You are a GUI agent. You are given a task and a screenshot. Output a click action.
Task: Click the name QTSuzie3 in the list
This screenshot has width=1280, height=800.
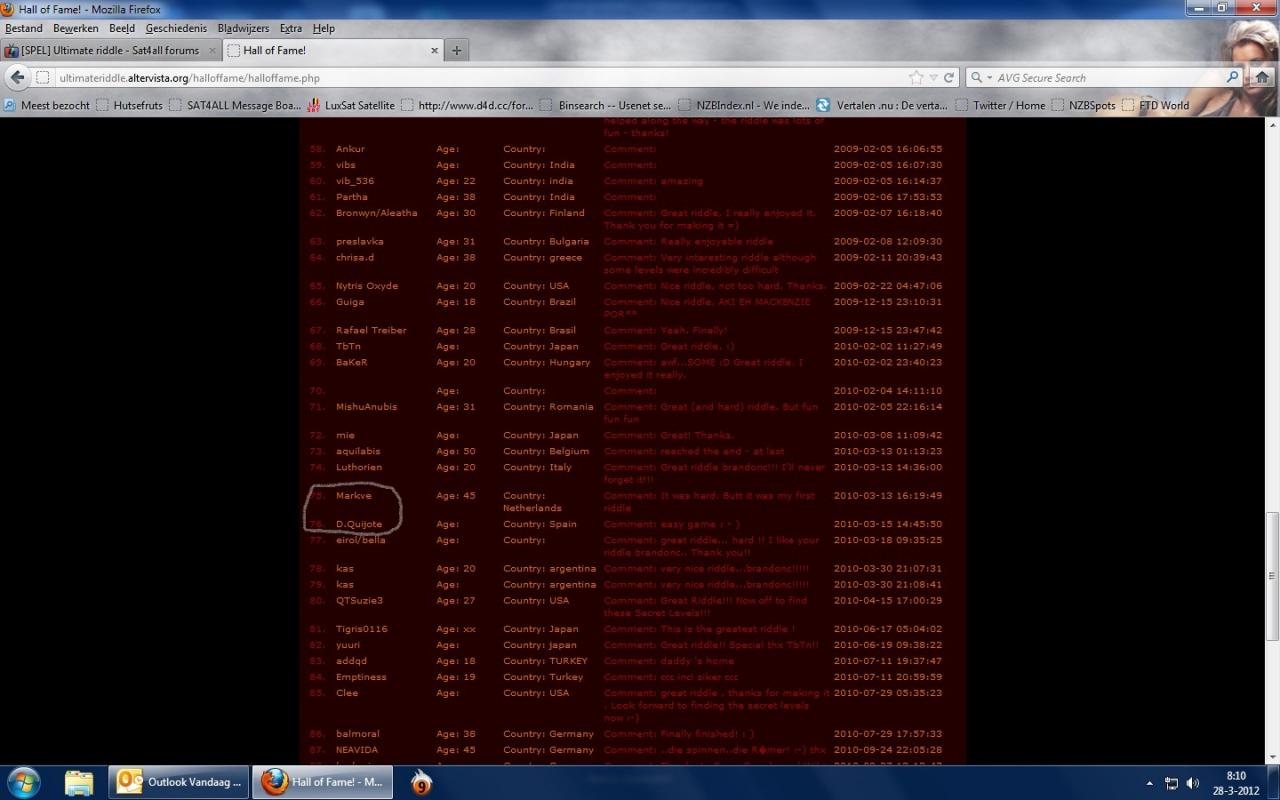click(x=359, y=600)
